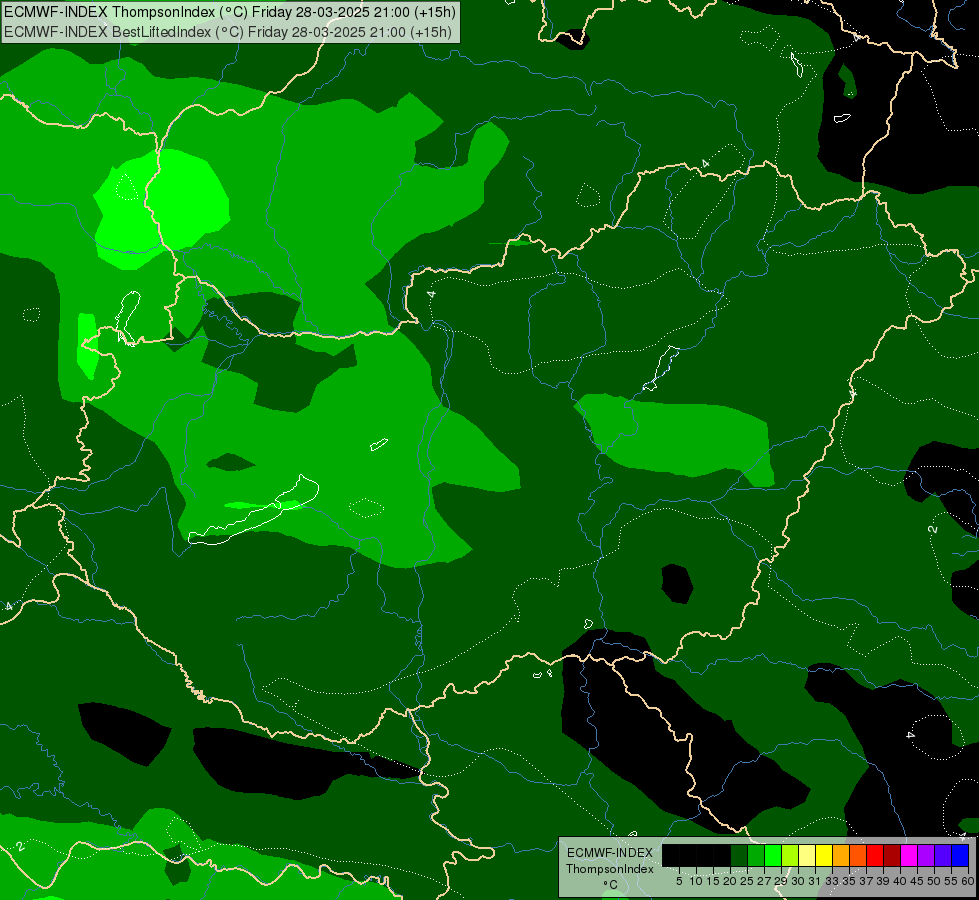Click legend tick value 27

(x=764, y=881)
